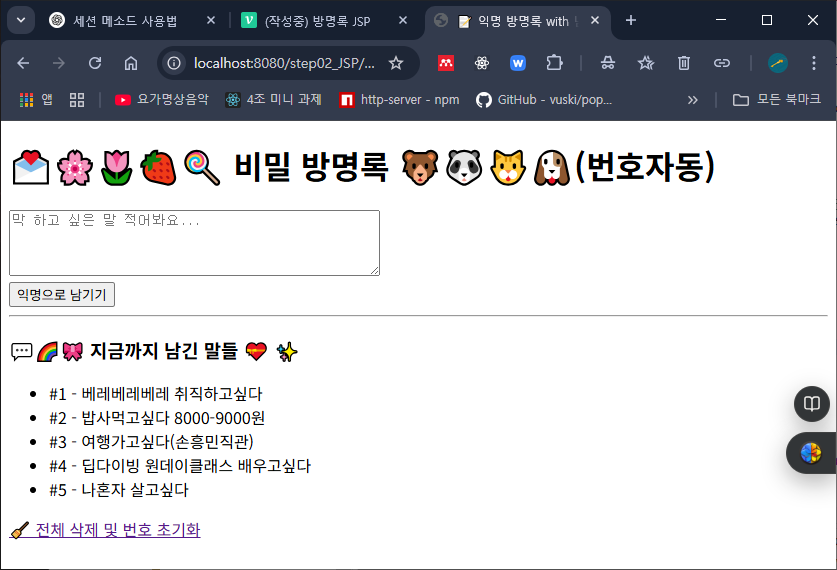The height and width of the screenshot is (570, 837).
Task: Click the 익명으로 남기기 button
Action: coord(62,295)
